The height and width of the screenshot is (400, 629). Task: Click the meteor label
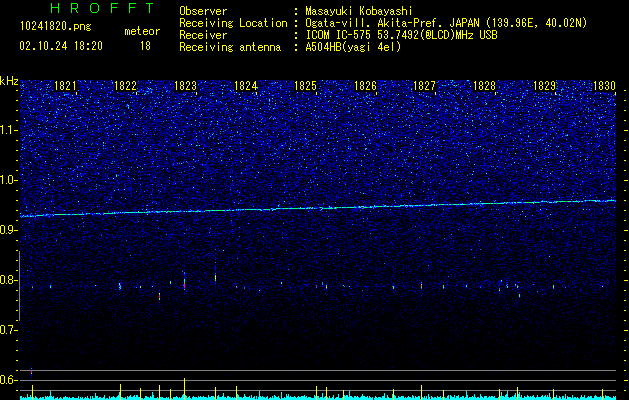(x=142, y=31)
